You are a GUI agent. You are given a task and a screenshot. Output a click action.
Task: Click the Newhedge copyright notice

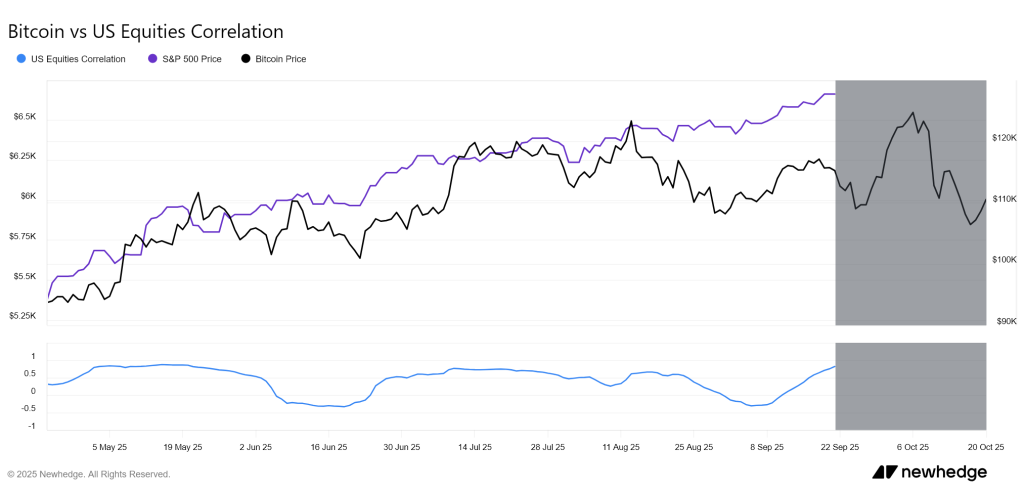[89, 474]
